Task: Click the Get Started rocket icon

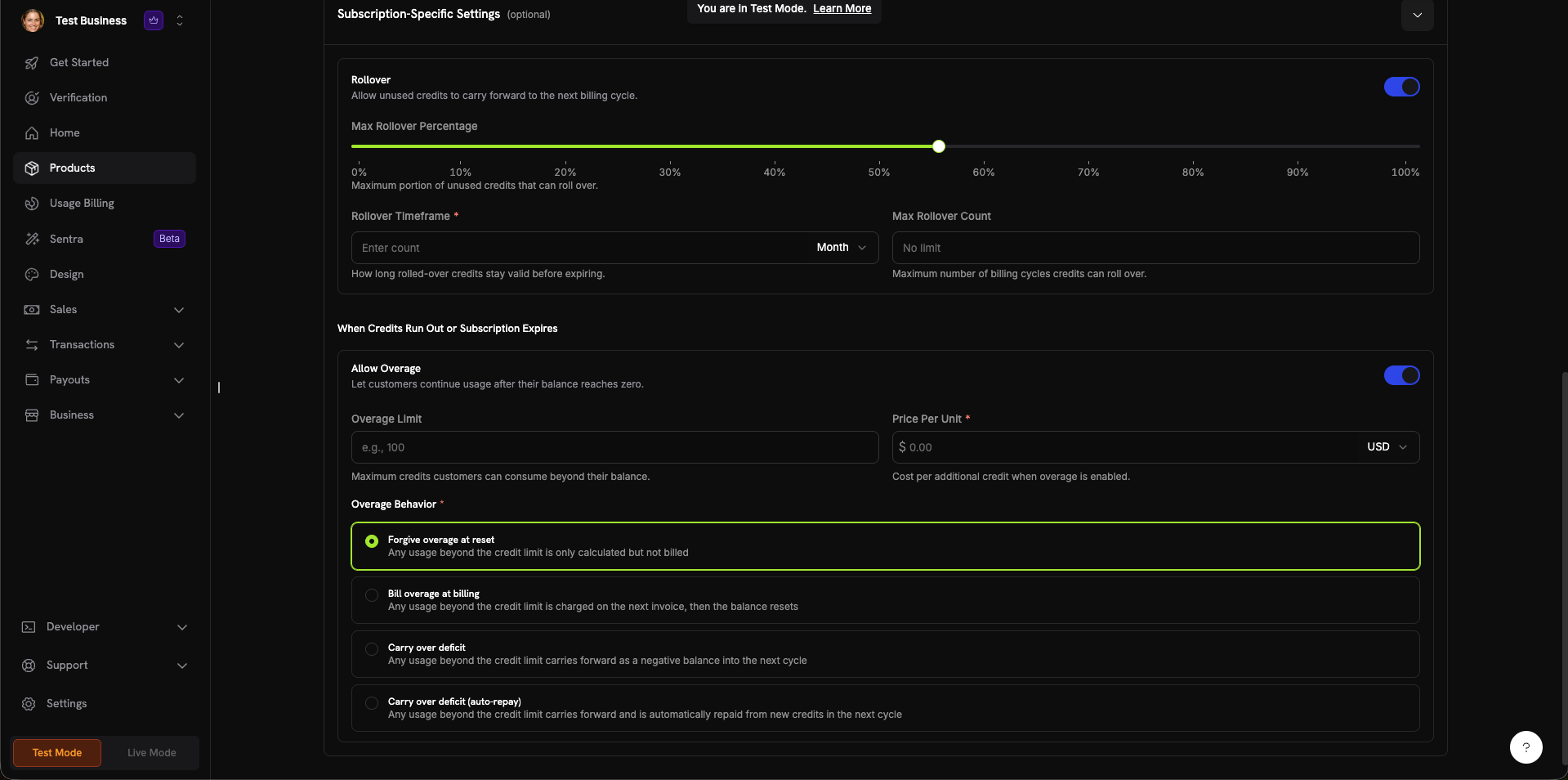Action: point(32,62)
